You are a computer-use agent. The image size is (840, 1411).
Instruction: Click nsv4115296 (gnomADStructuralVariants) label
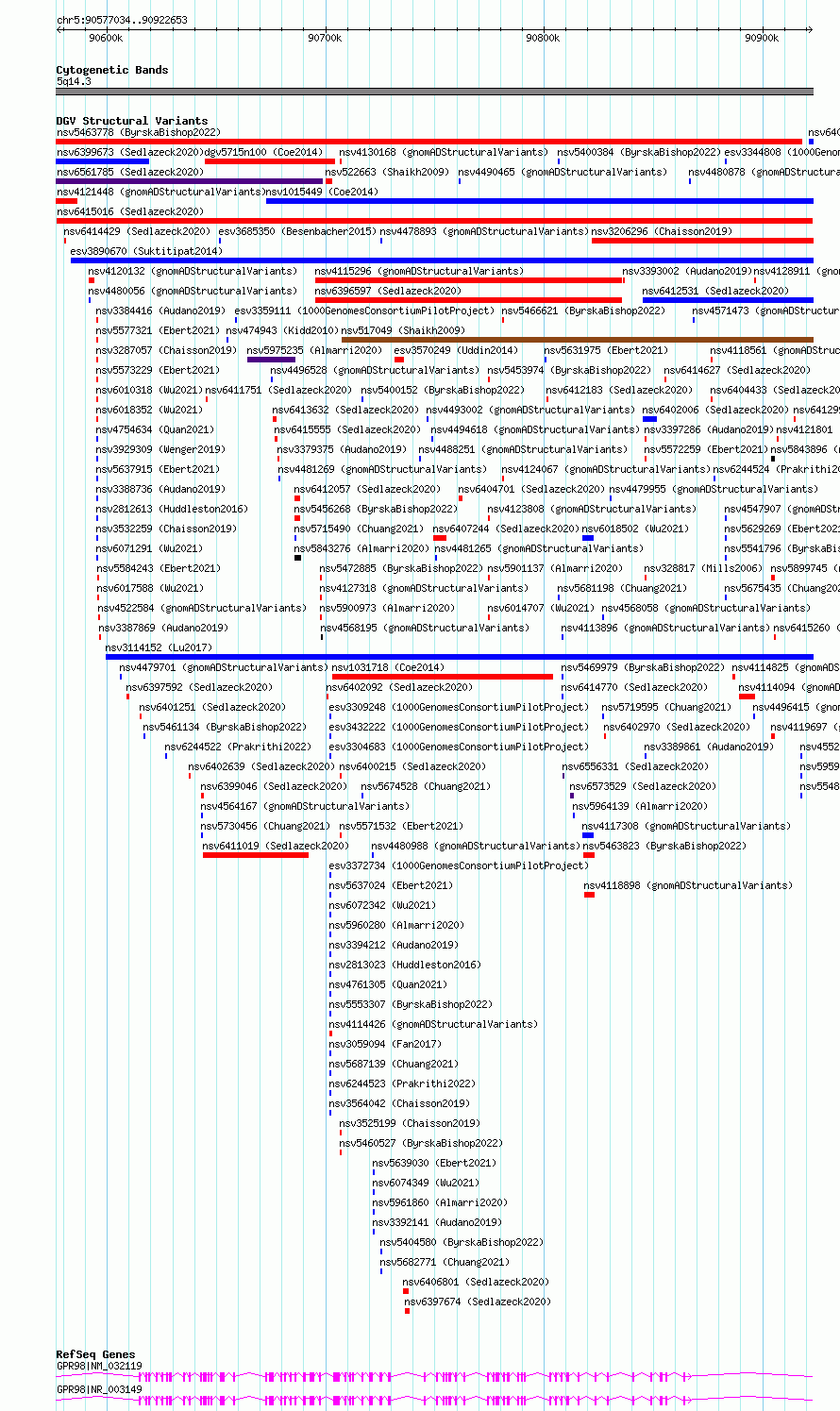pos(419,272)
